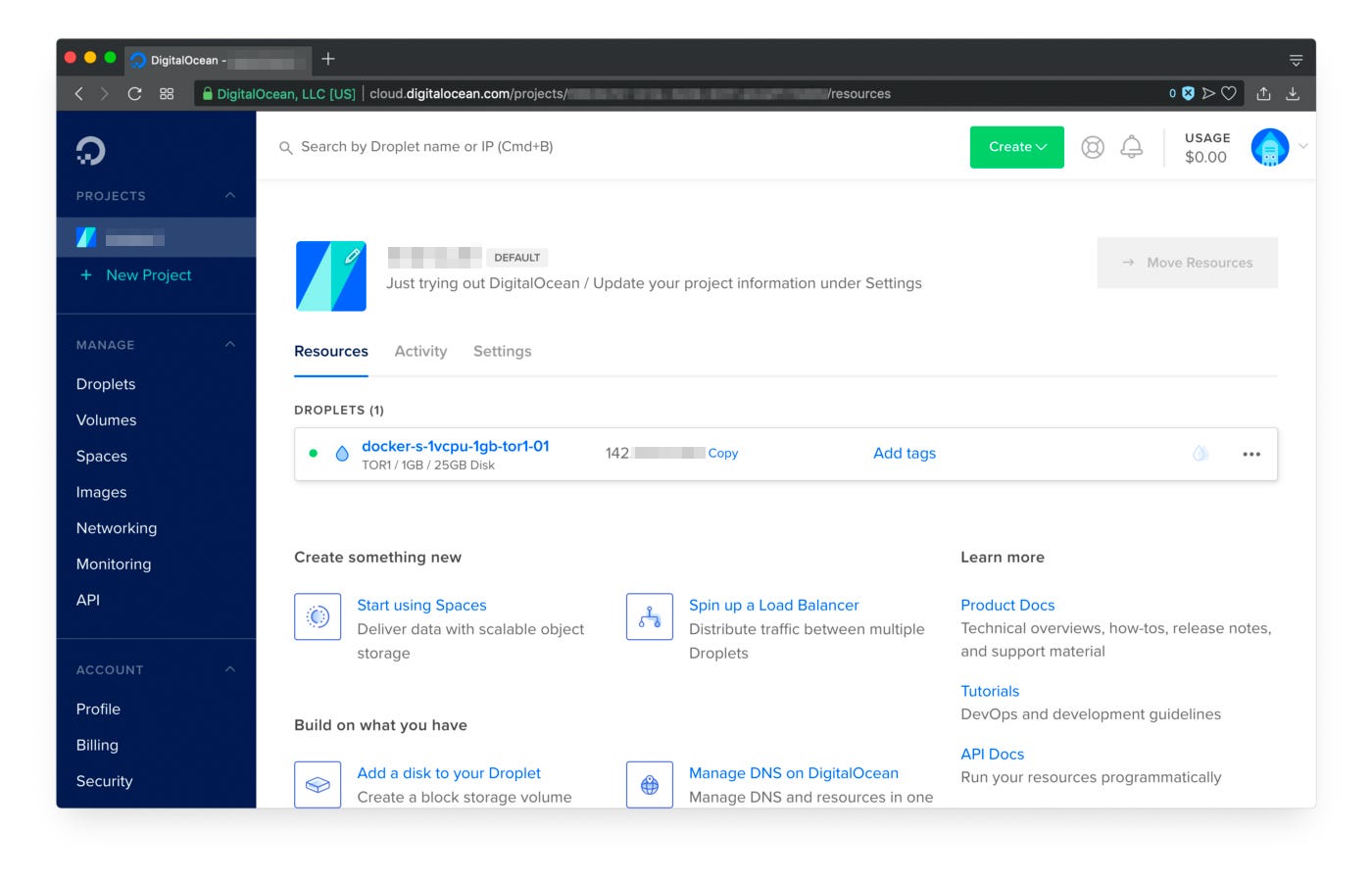Viewport: 1372px width, 882px height.
Task: Open the droplet row's three-dot menu
Action: tap(1251, 454)
